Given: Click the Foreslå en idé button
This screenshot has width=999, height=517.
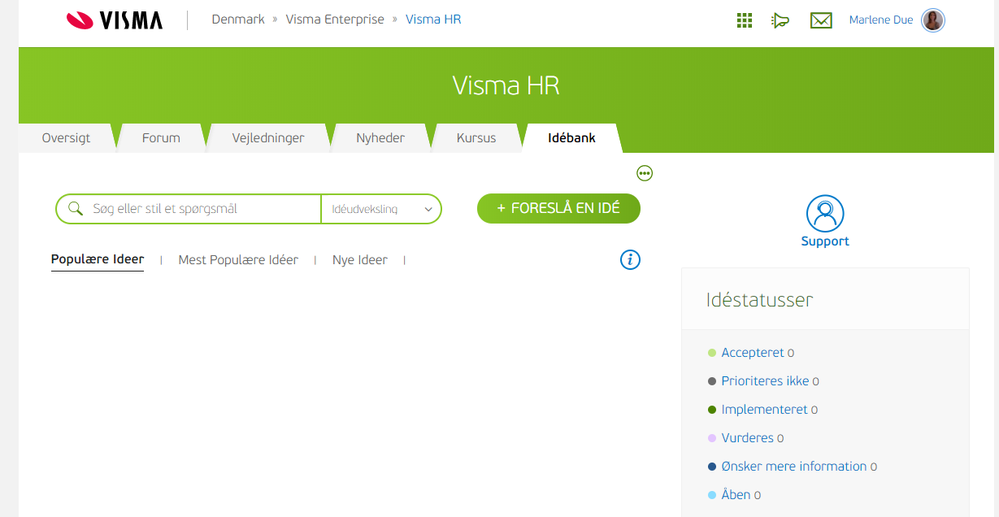Looking at the screenshot, I should 559,208.
